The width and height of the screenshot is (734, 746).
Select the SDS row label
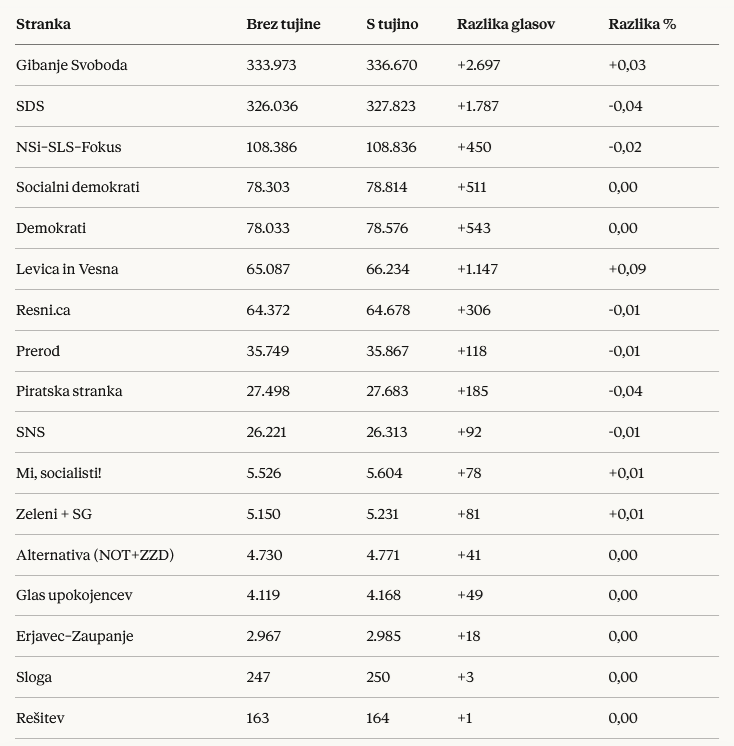pos(30,106)
